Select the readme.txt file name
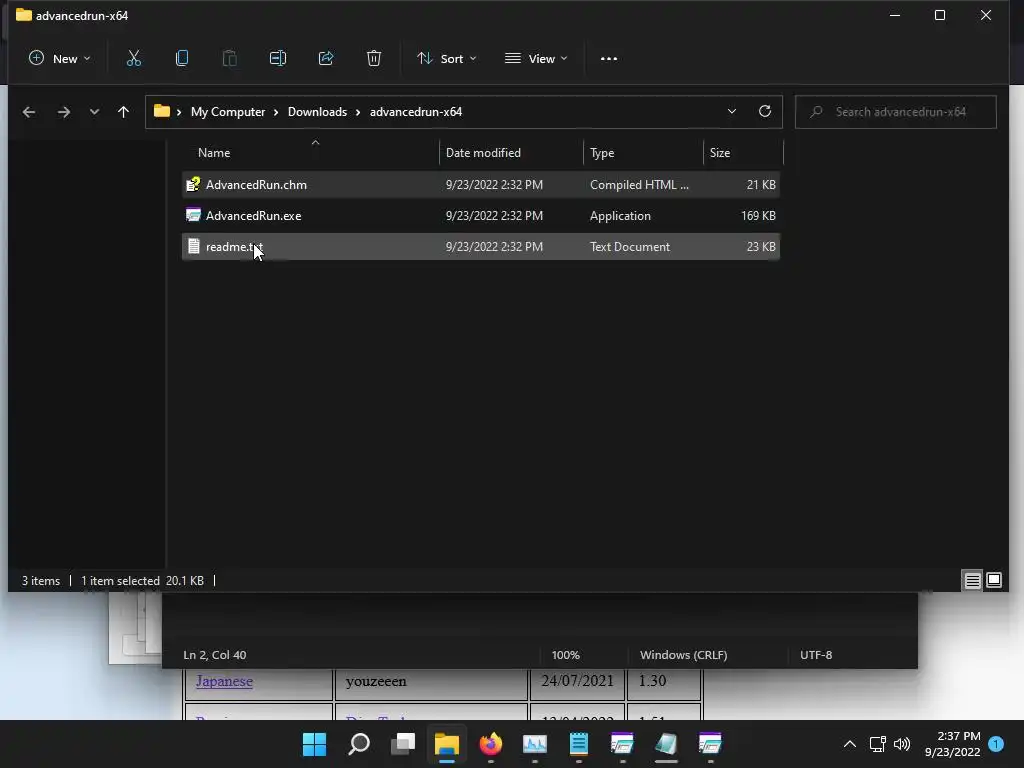The height and width of the screenshot is (768, 1024). [x=234, y=247]
